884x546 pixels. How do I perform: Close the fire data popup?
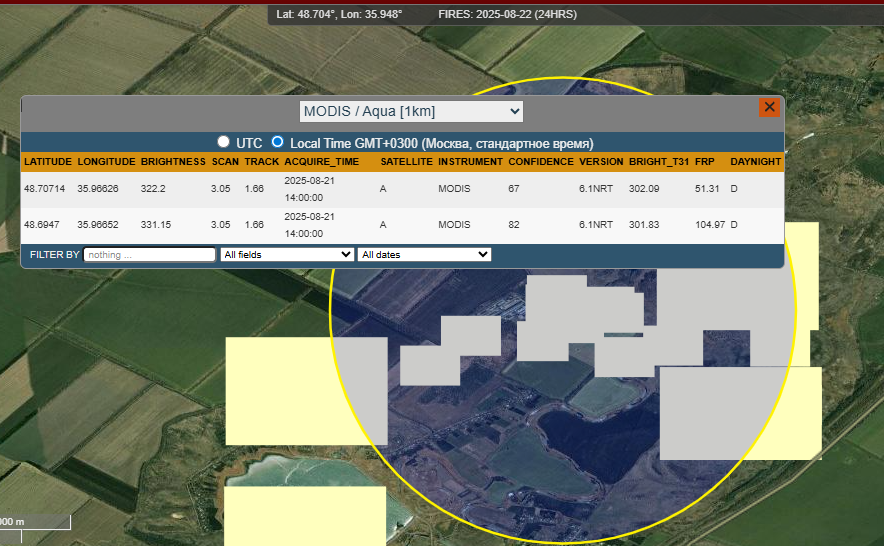[x=769, y=107]
